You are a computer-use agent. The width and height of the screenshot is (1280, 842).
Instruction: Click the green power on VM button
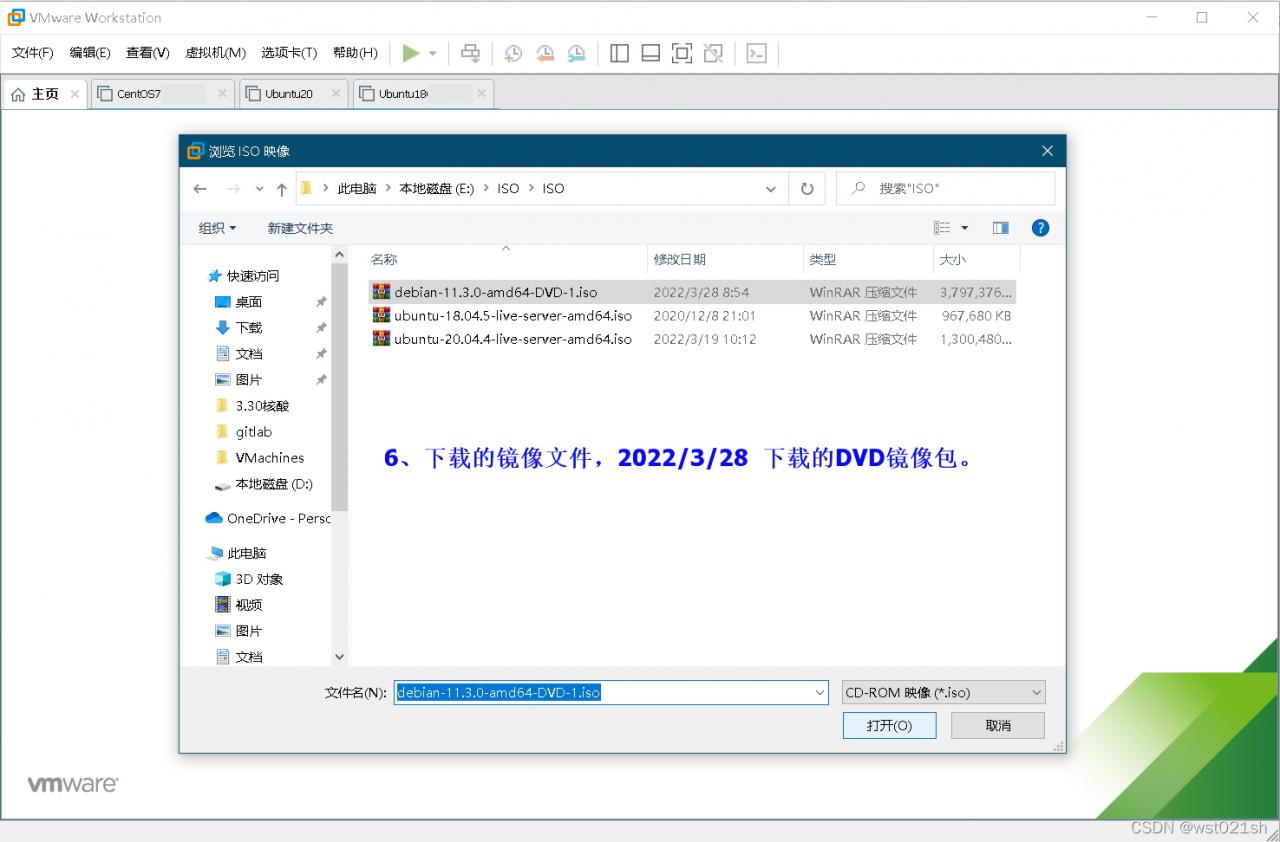tap(411, 53)
